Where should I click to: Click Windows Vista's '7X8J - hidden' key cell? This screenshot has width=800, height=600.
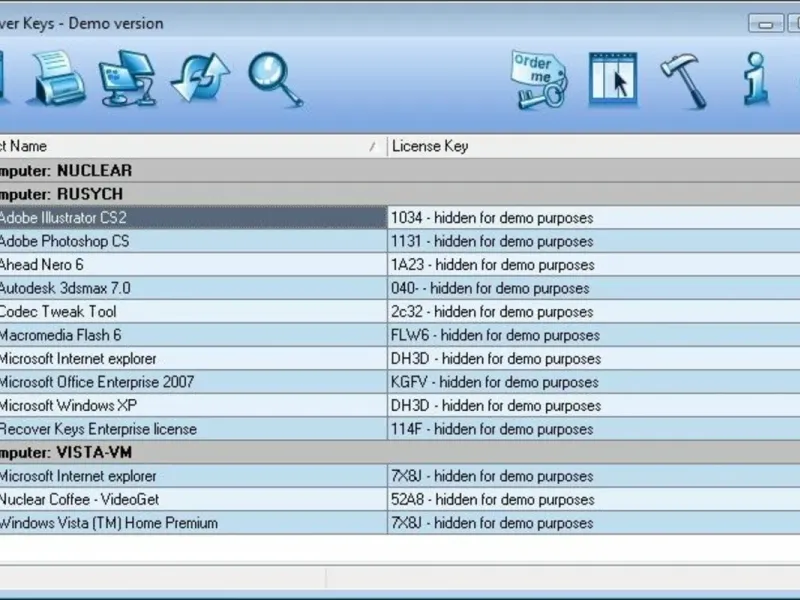(594, 523)
